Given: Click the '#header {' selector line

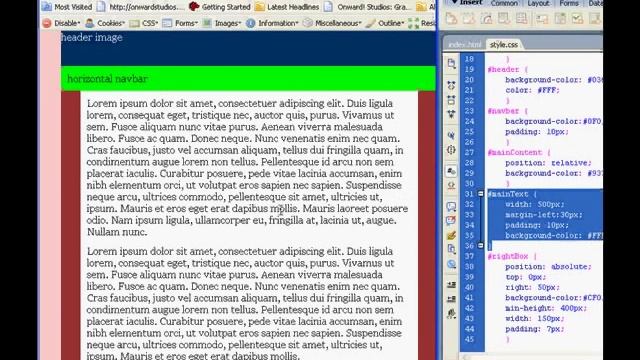Looking at the screenshot, I should pos(508,69).
